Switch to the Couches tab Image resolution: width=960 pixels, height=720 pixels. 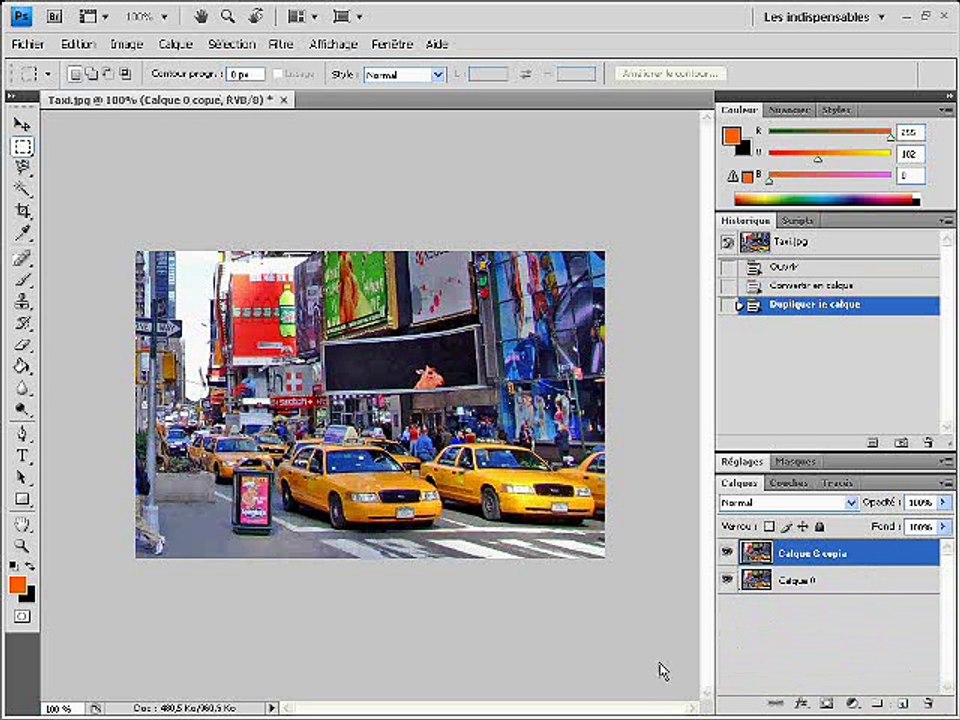789,483
